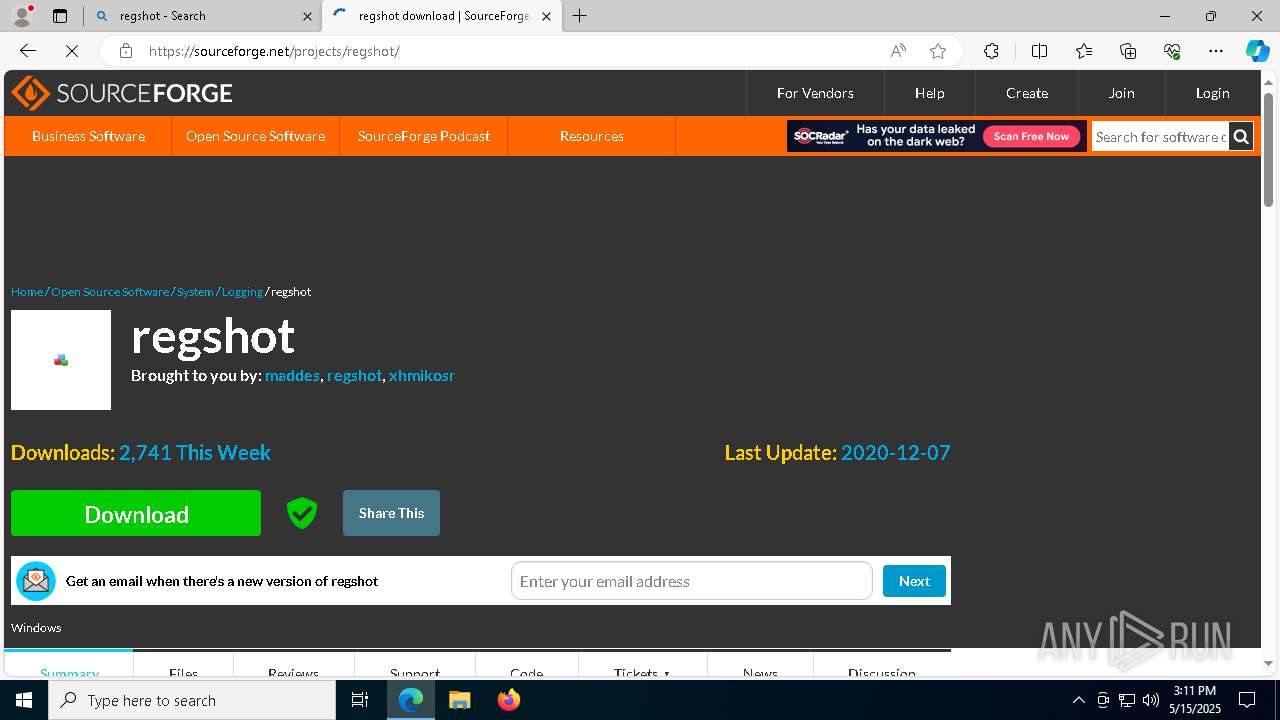Open the Create menu item
The width and height of the screenshot is (1280, 720).
click(1027, 93)
